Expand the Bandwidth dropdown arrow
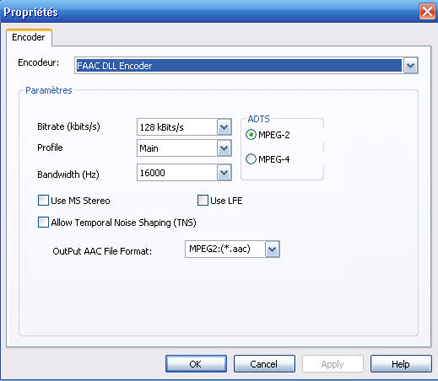The image size is (438, 381). pyautogui.click(x=224, y=173)
